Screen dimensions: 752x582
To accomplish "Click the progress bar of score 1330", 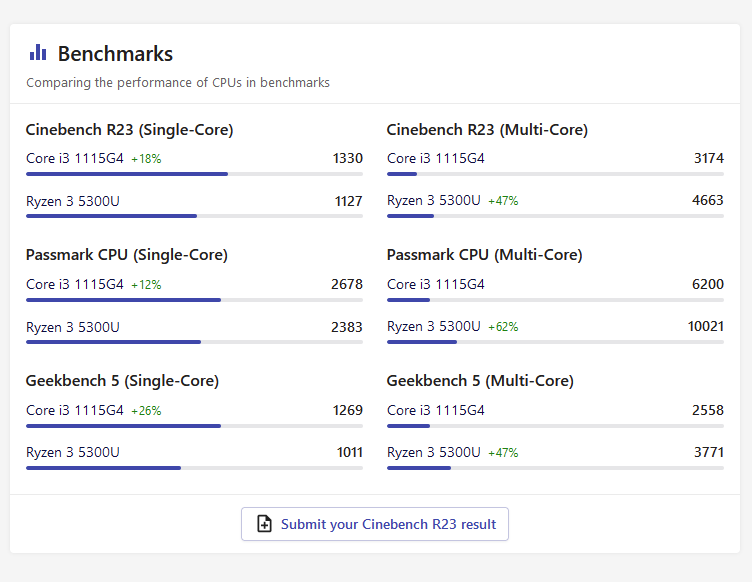I will (x=194, y=174).
